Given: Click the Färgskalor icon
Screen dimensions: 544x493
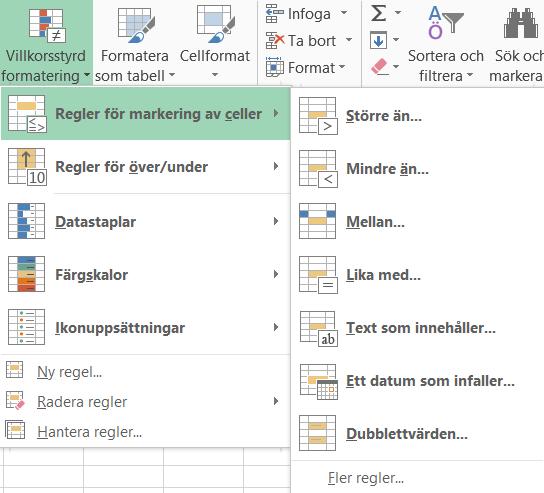Looking at the screenshot, I should [26, 274].
